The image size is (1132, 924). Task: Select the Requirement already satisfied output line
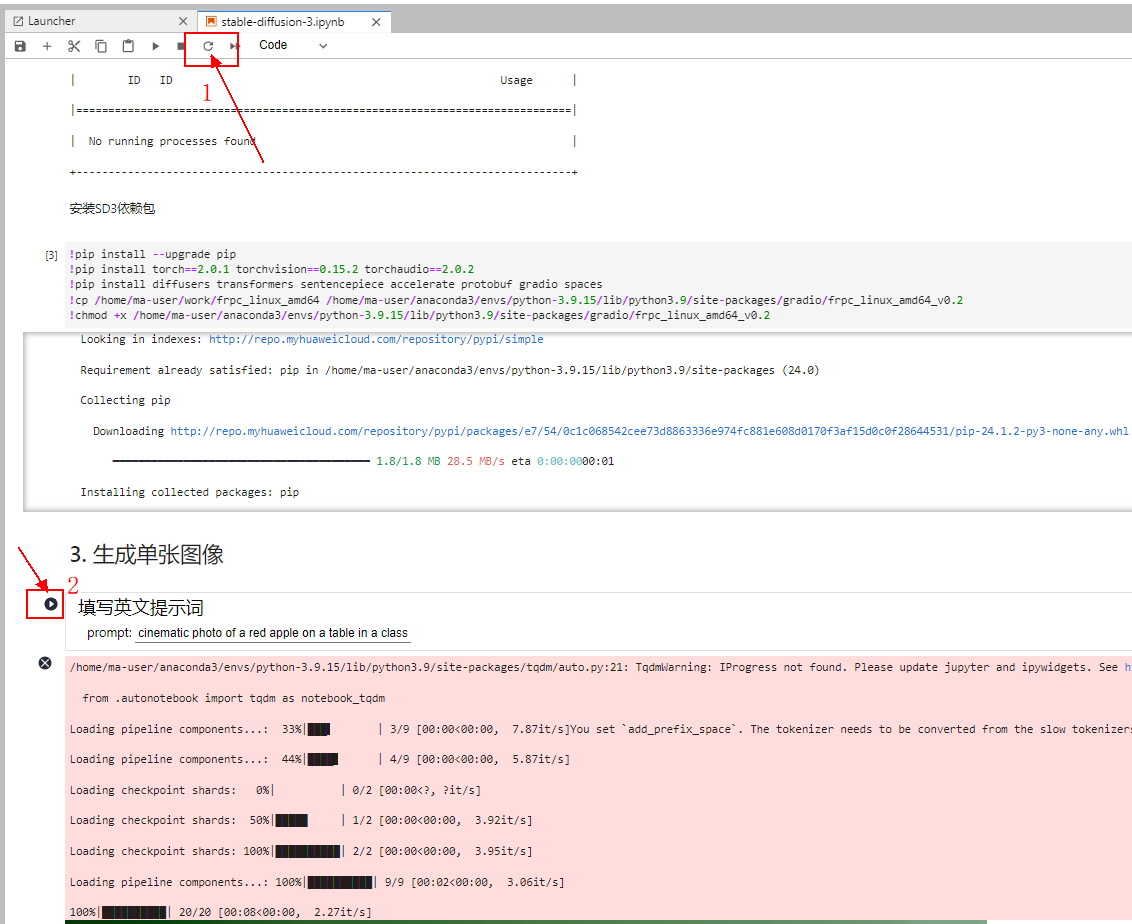pos(450,370)
